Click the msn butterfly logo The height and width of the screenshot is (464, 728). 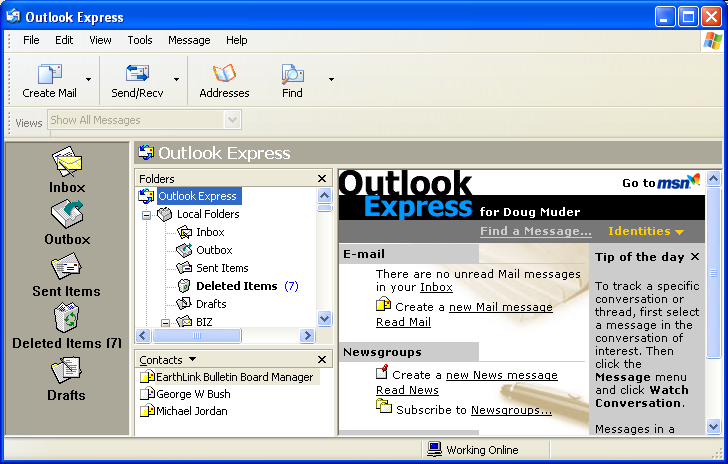tap(678, 182)
